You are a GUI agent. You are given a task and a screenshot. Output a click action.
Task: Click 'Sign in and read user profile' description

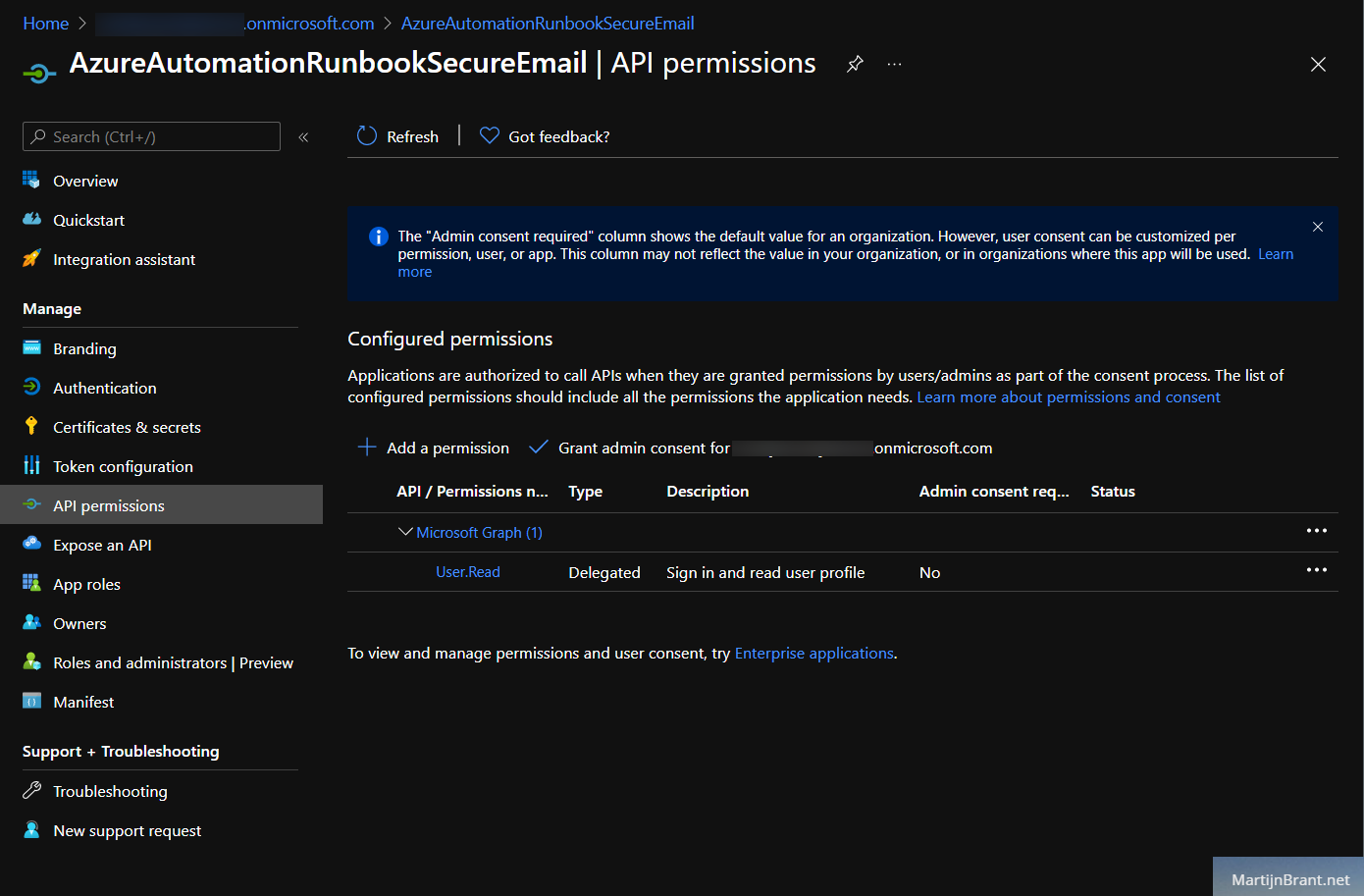click(765, 572)
